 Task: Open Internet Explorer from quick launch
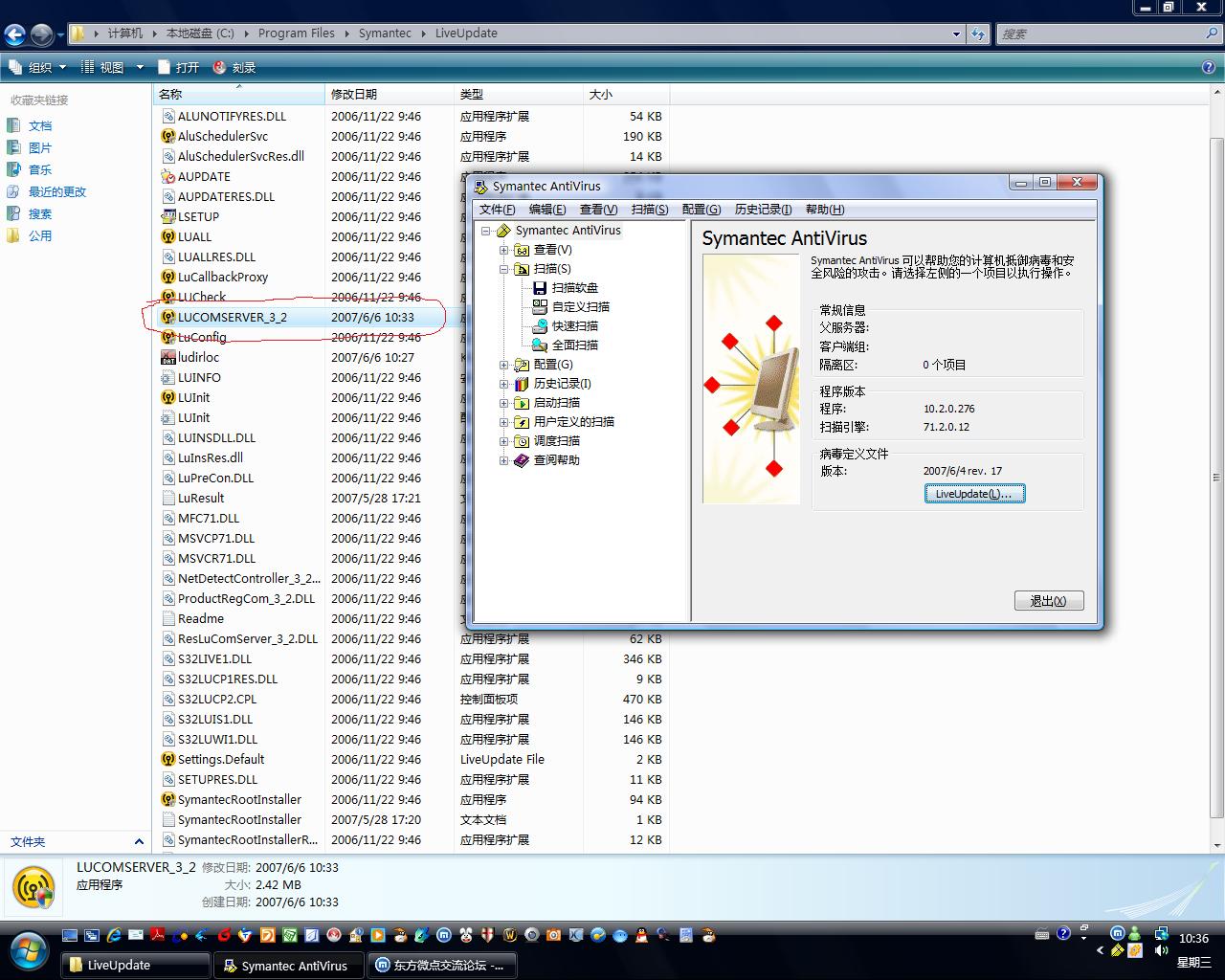[114, 935]
